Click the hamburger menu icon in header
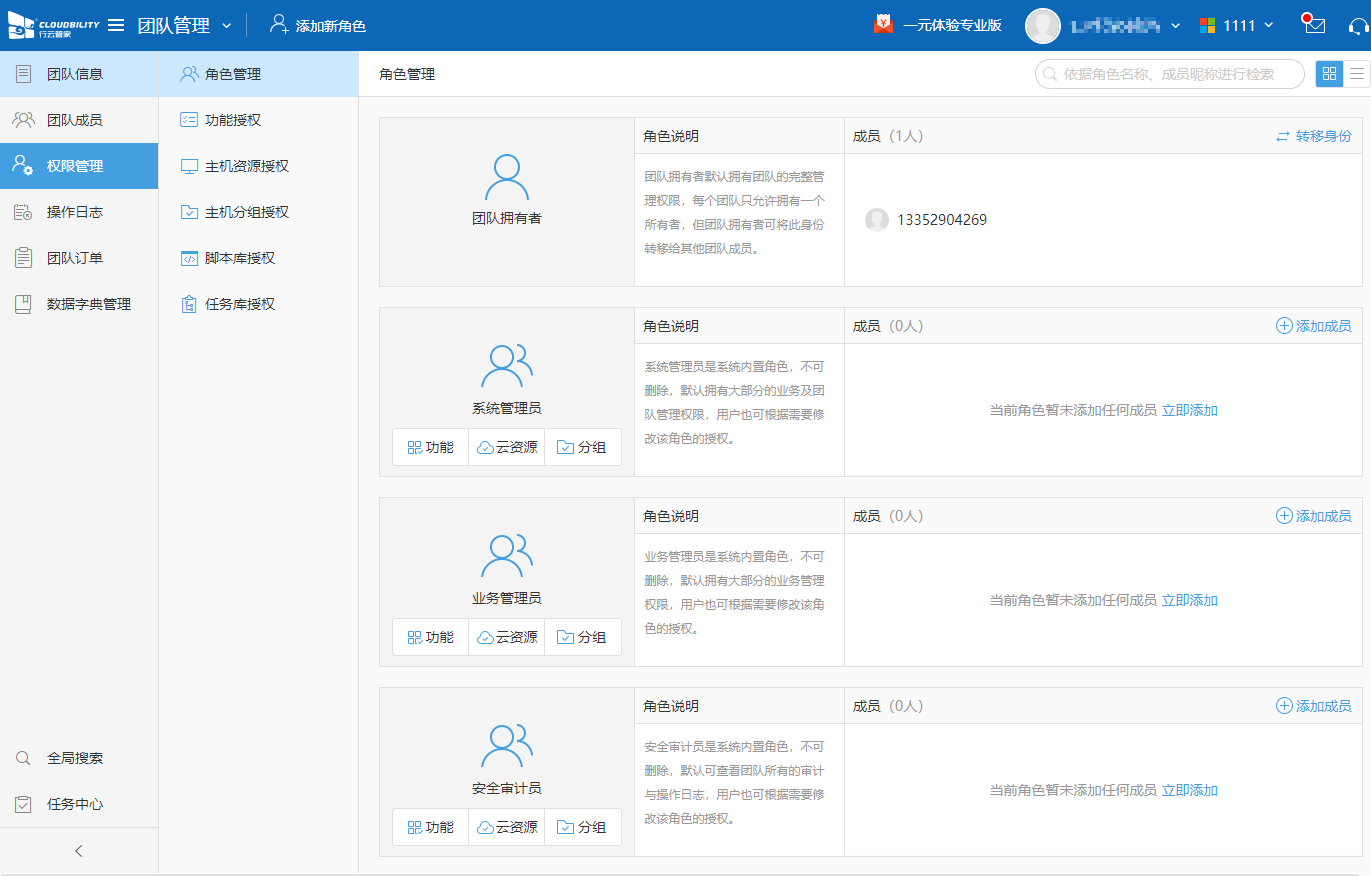This screenshot has height=876, width=1371. [116, 25]
